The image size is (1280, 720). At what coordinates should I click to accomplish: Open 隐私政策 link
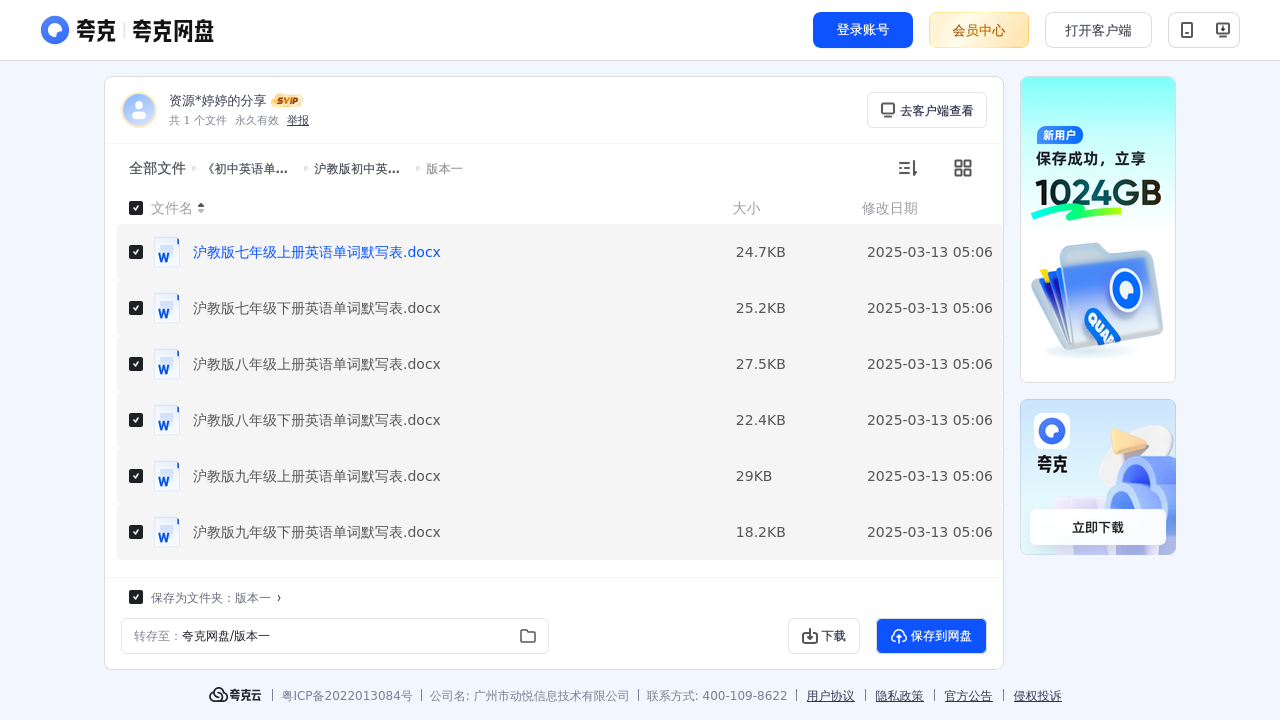(900, 696)
